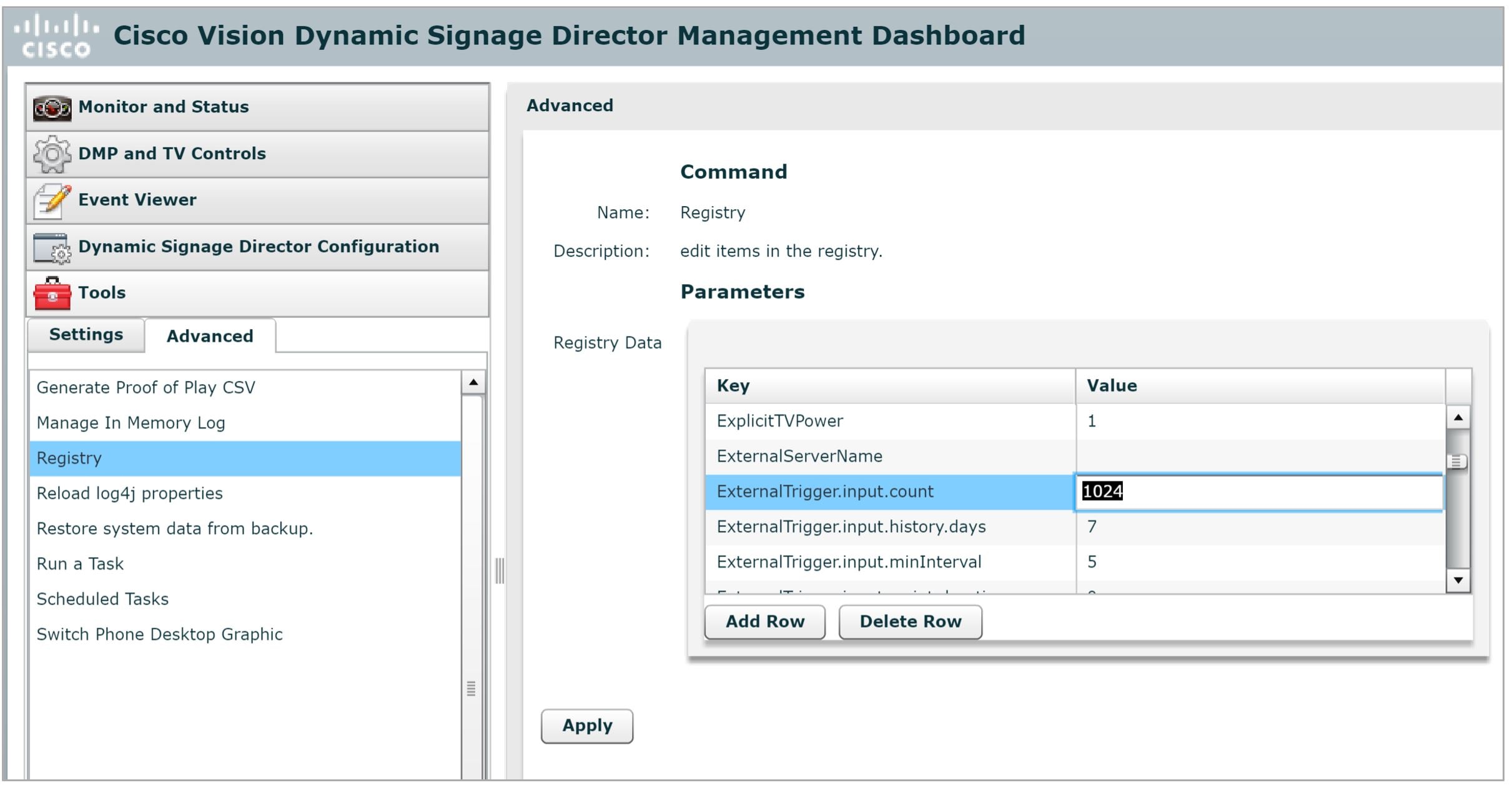Click the vertical panel splitter handle
Viewport: 1512px width, 790px height.
click(x=500, y=571)
